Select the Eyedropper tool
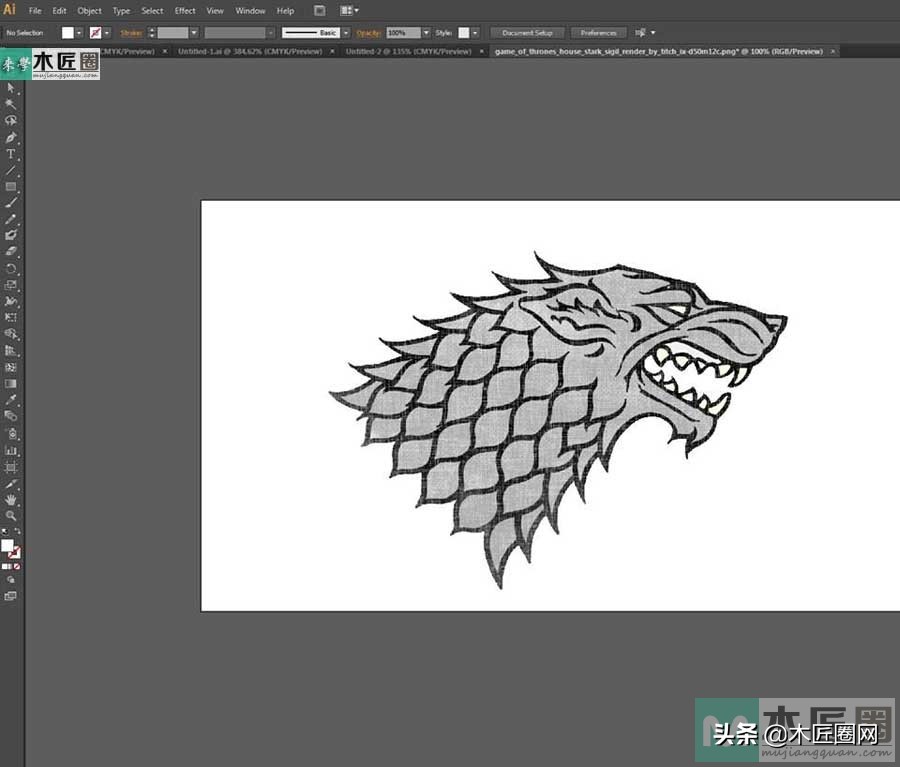 [10, 400]
